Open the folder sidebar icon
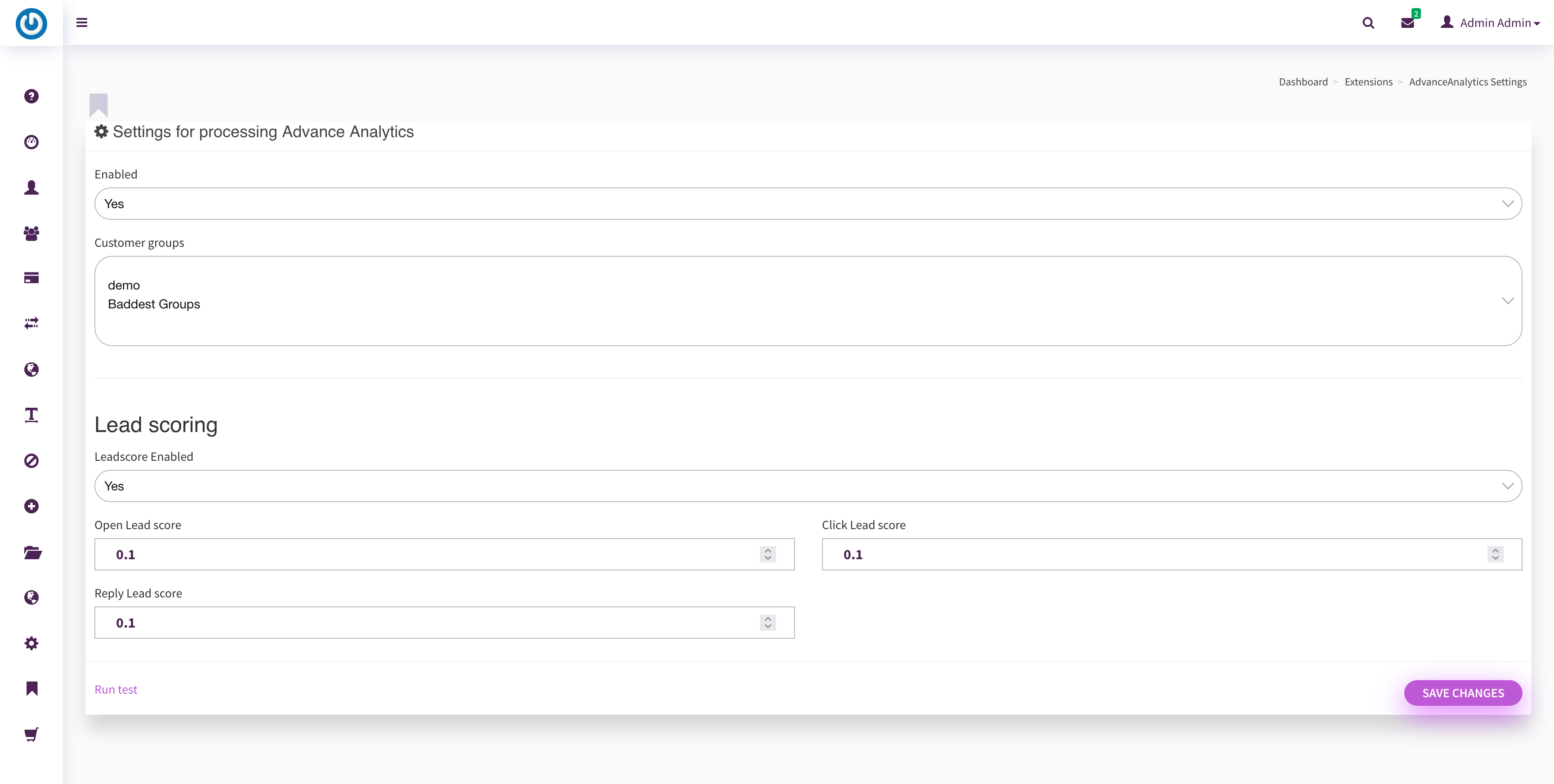Screen dimensions: 1554x784 tap(32, 552)
